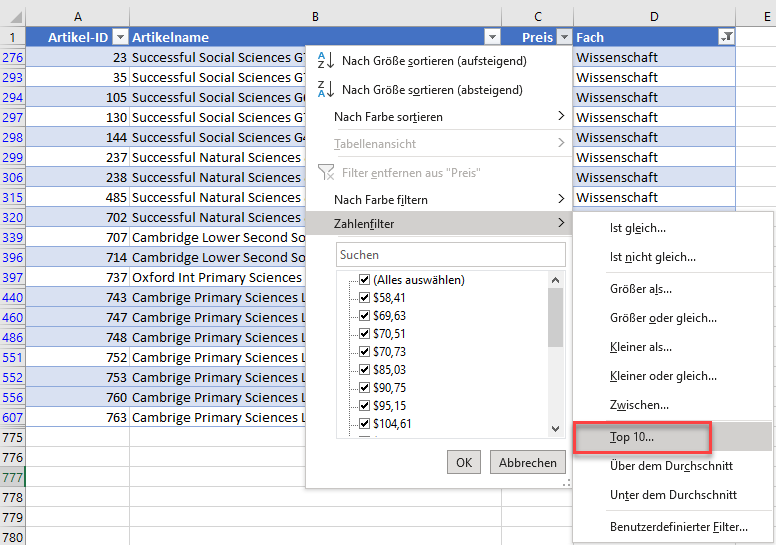Sort descending via Z-A icon

(x=326, y=90)
